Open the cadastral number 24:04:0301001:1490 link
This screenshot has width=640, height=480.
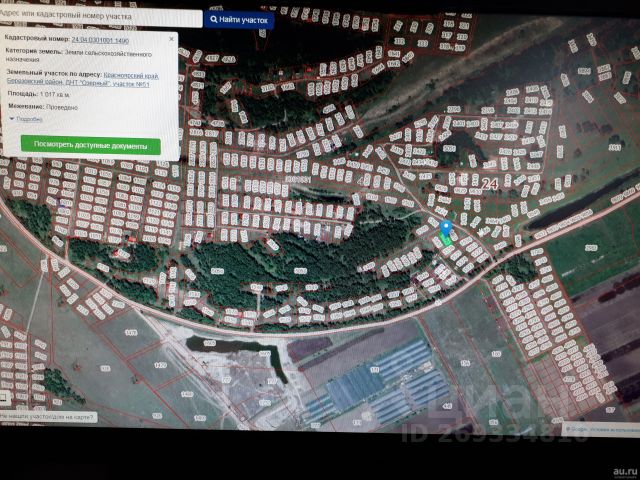click(x=100, y=40)
